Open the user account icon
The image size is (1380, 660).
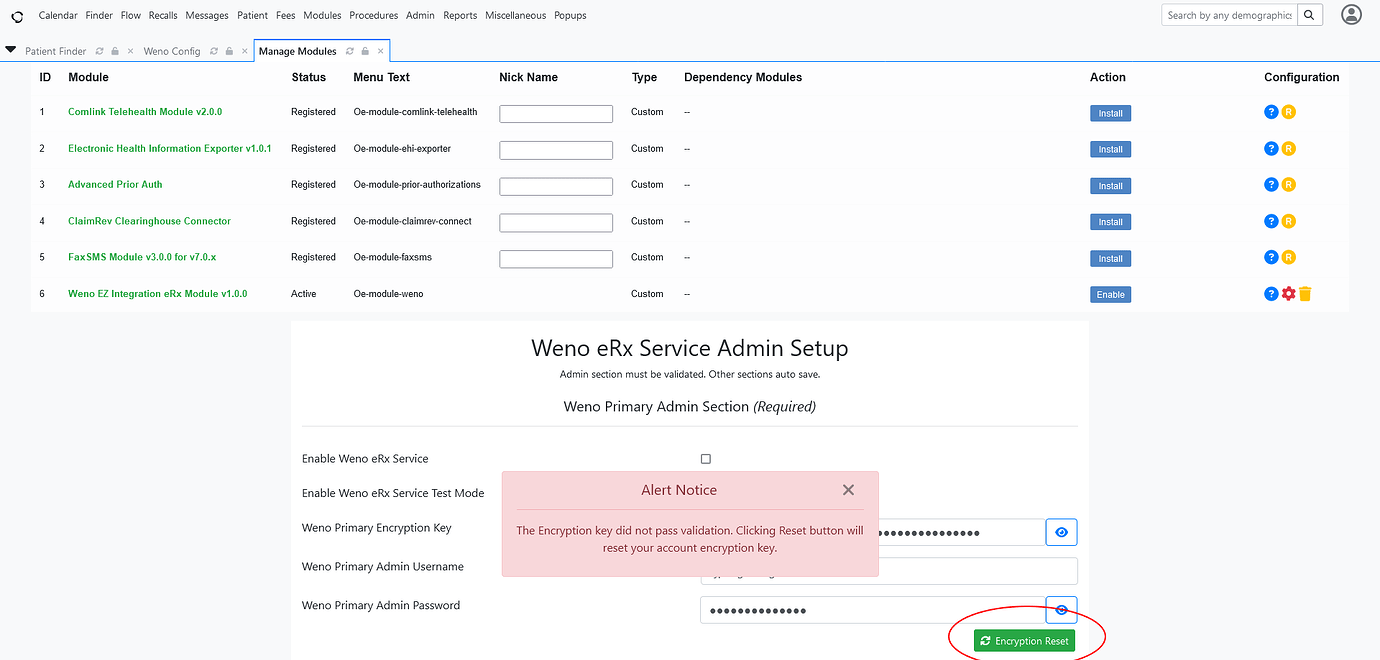click(x=1351, y=14)
